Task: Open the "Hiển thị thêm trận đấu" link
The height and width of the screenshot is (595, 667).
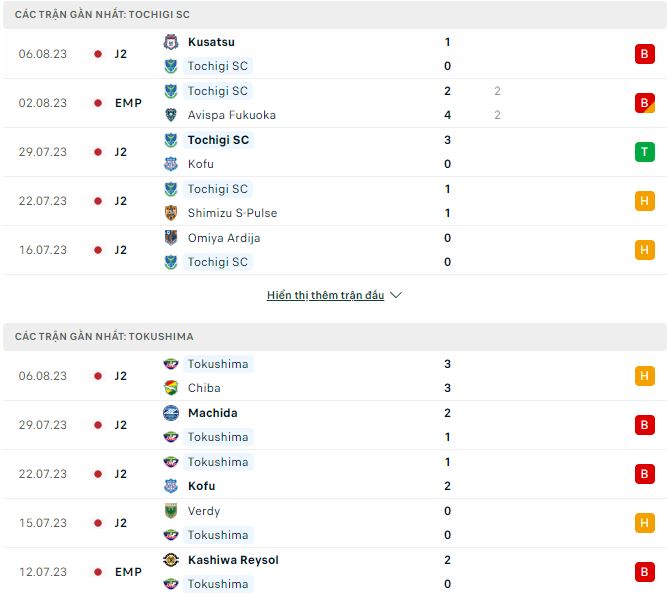Action: coord(325,296)
